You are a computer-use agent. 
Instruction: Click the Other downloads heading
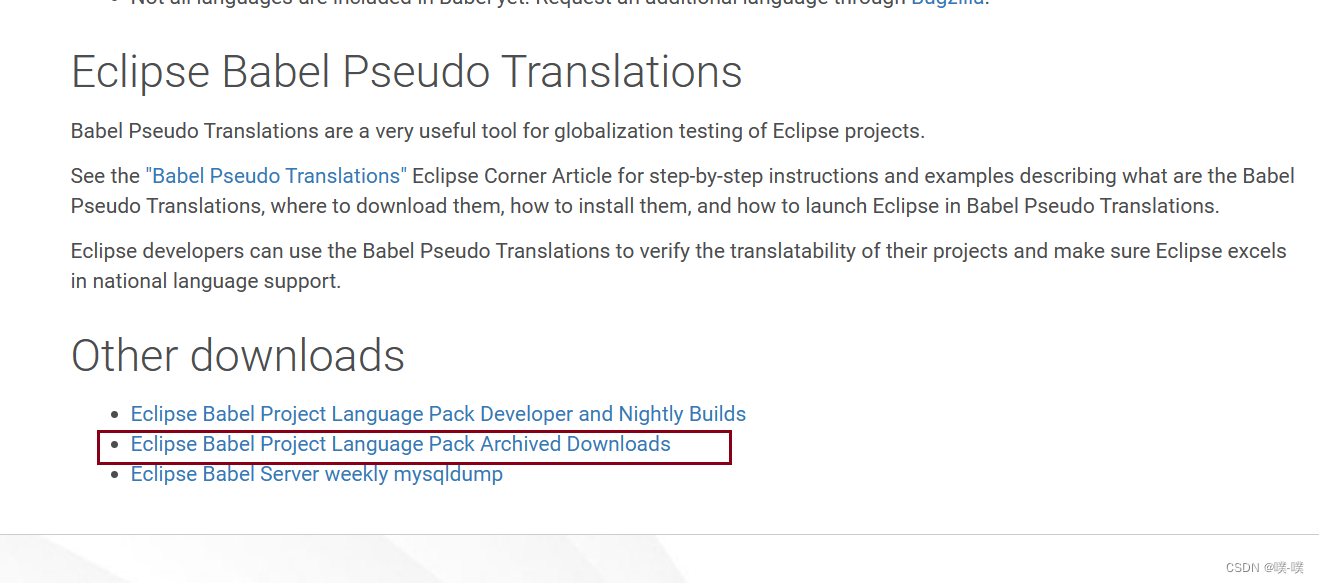click(238, 356)
